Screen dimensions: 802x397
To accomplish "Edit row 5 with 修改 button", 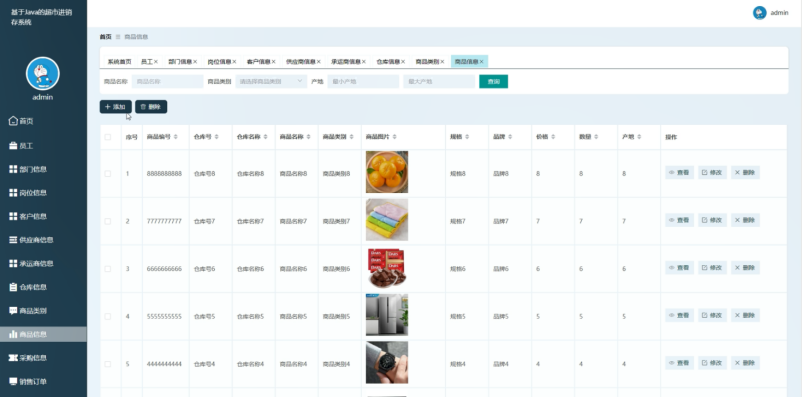I will pos(712,363).
